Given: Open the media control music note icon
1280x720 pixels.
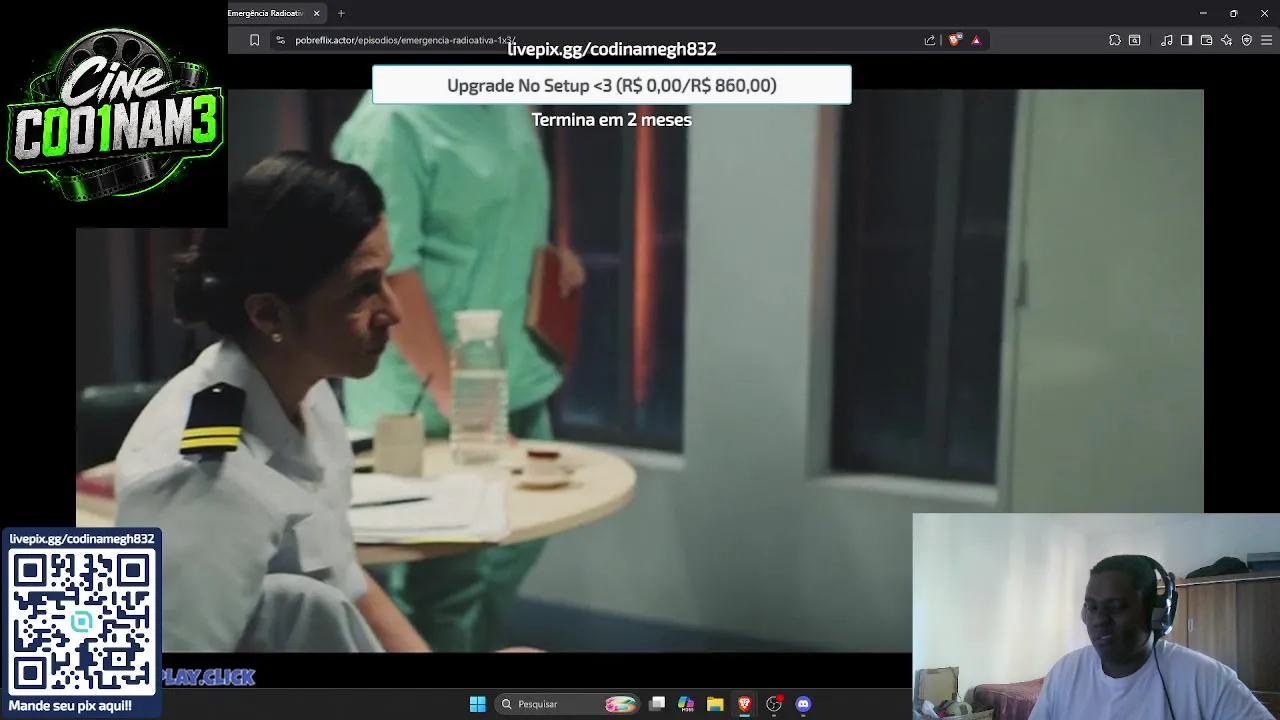Looking at the screenshot, I should tap(1167, 40).
